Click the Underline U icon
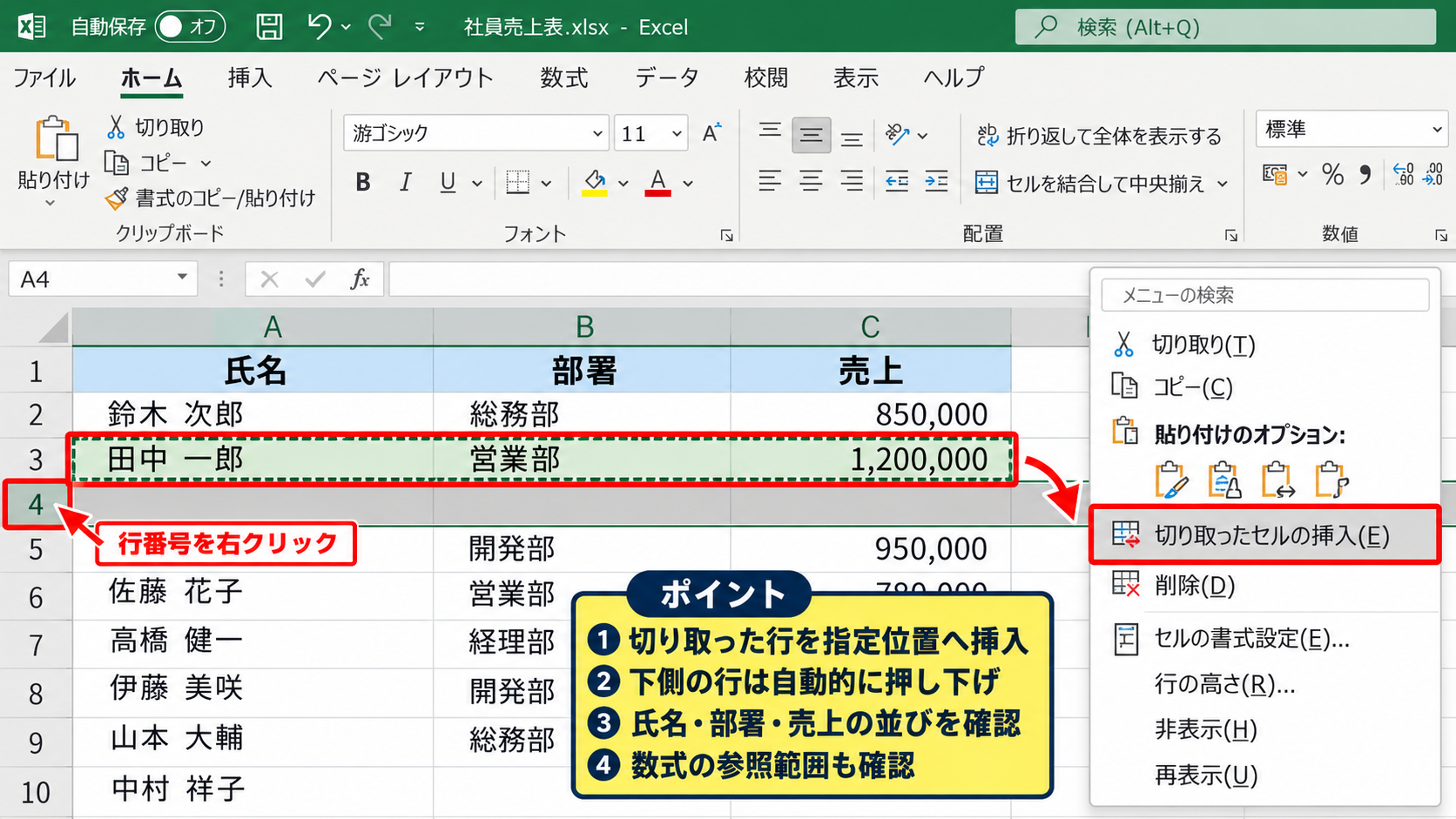This screenshot has width=1456, height=819. 448,183
